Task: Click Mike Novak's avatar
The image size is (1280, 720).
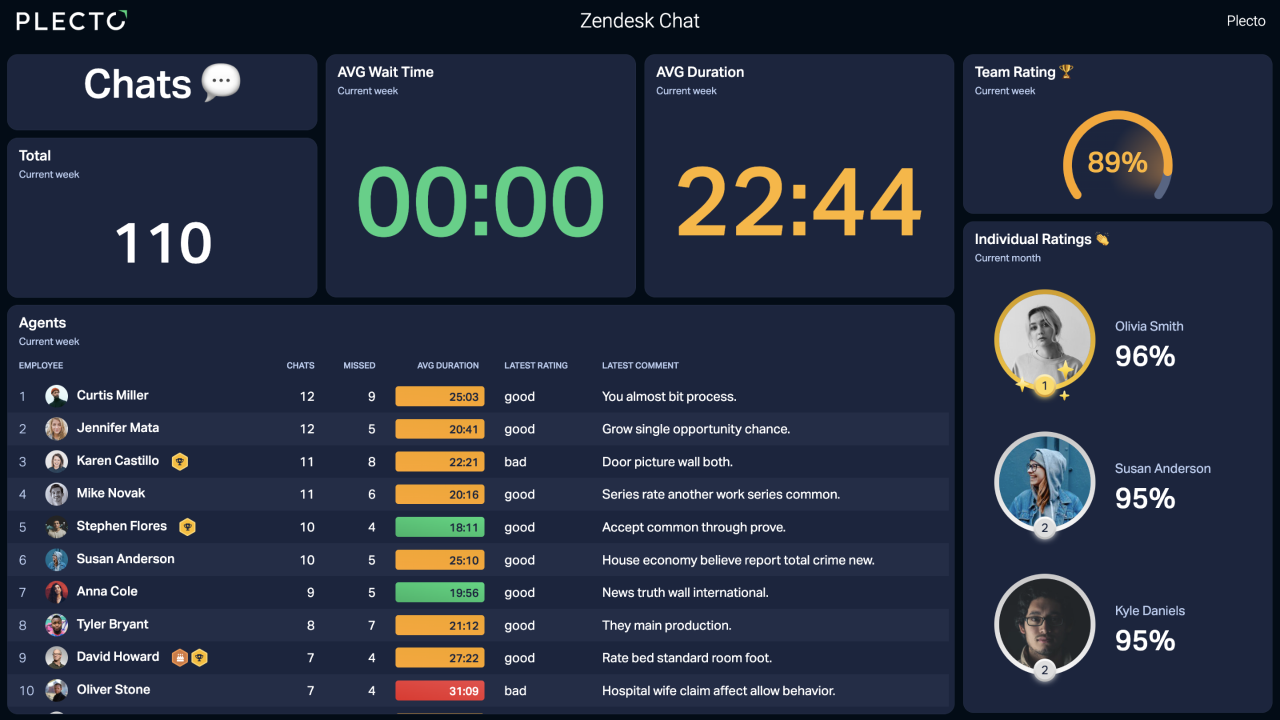Action: (57, 494)
